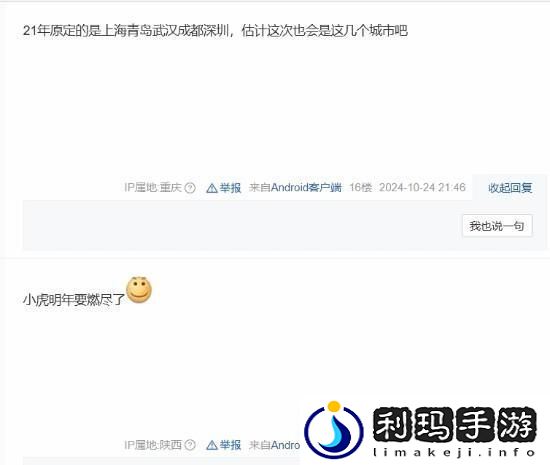
Task: Click the IP属地:陕西 location label
Action: (153, 445)
